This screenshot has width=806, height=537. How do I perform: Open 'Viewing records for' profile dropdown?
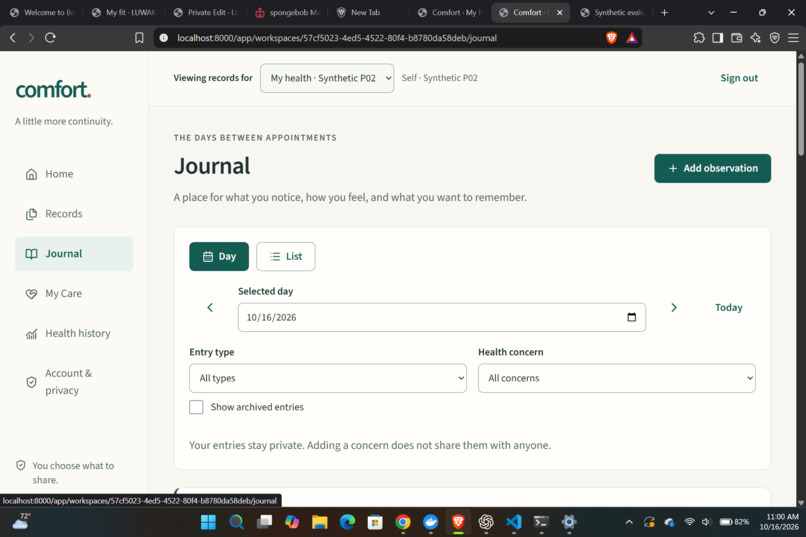(x=327, y=78)
